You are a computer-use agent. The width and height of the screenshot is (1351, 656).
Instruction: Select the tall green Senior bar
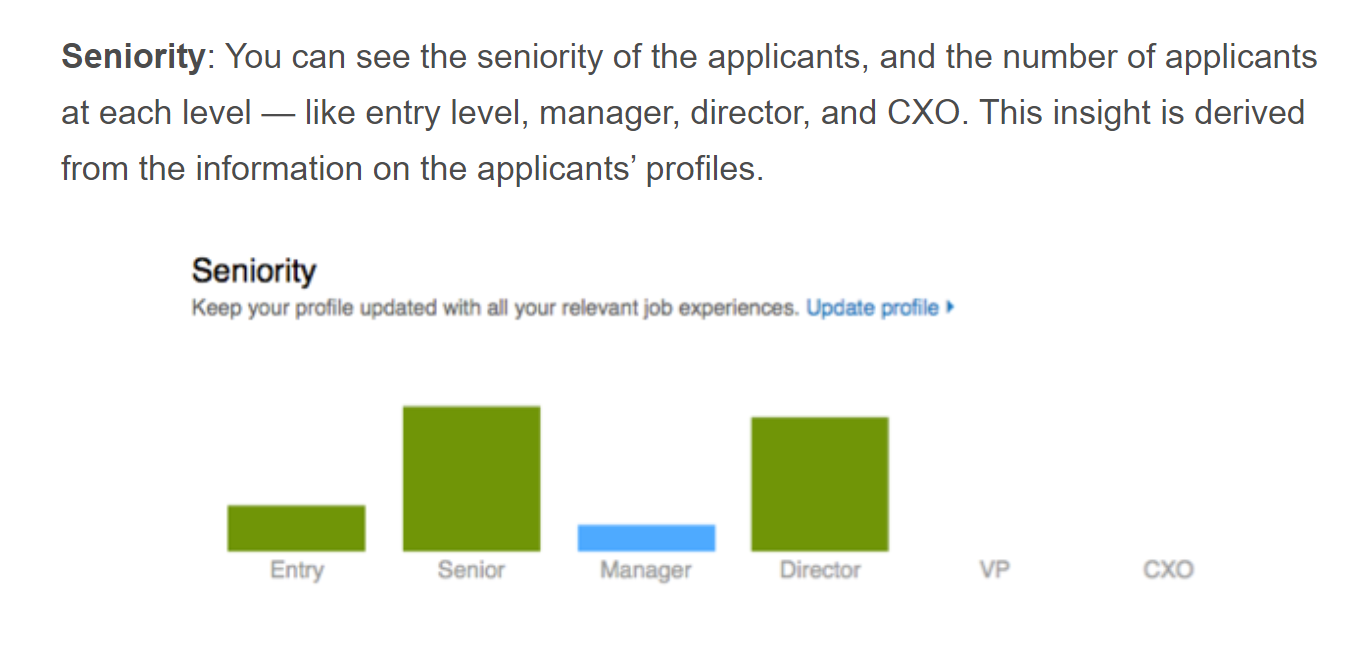[471, 478]
